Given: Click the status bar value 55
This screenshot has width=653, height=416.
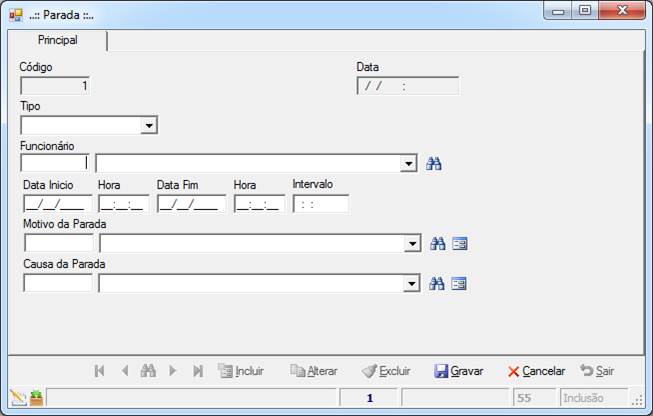Looking at the screenshot, I should point(524,398).
